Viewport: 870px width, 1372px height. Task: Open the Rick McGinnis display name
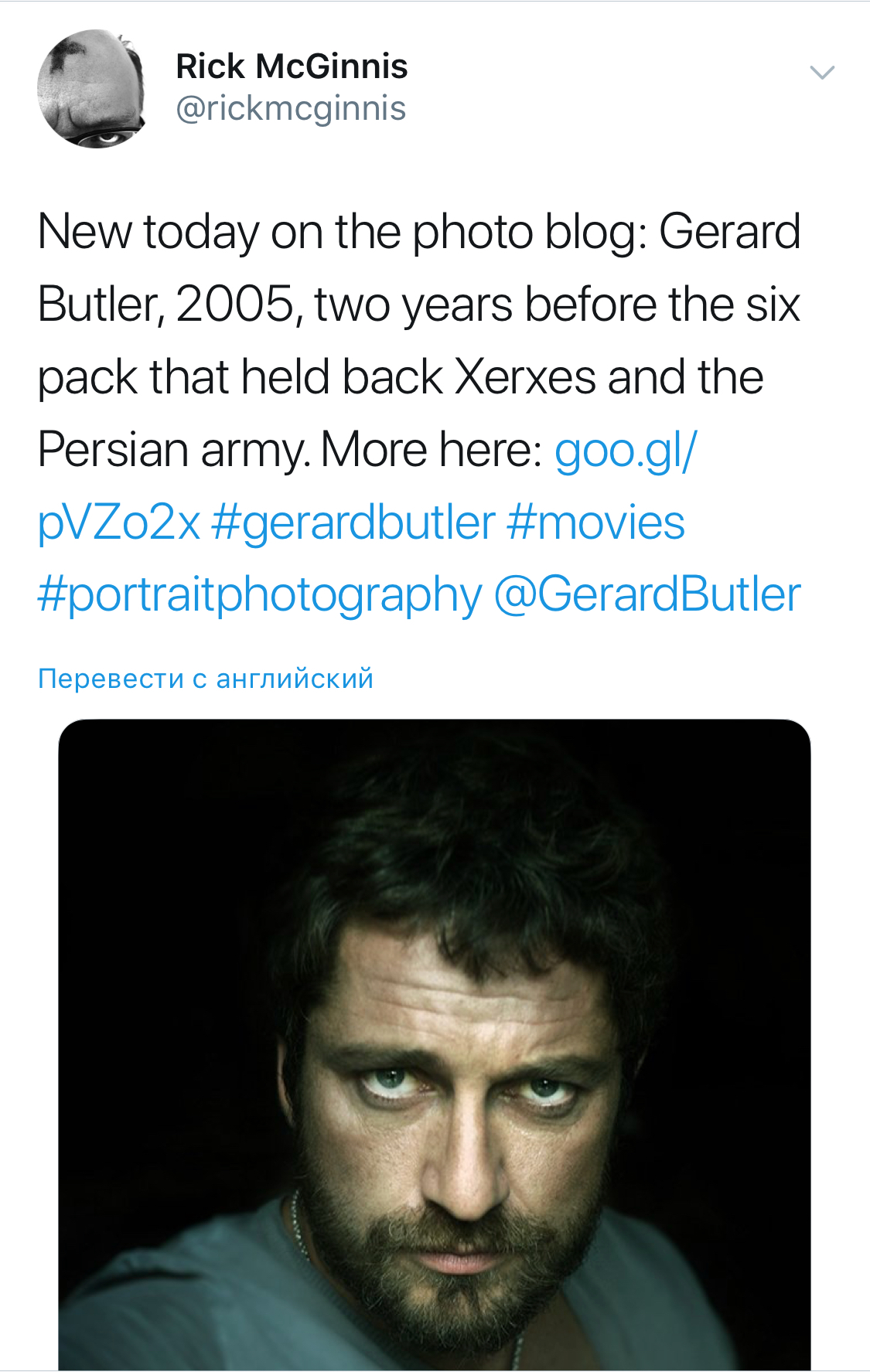[292, 66]
